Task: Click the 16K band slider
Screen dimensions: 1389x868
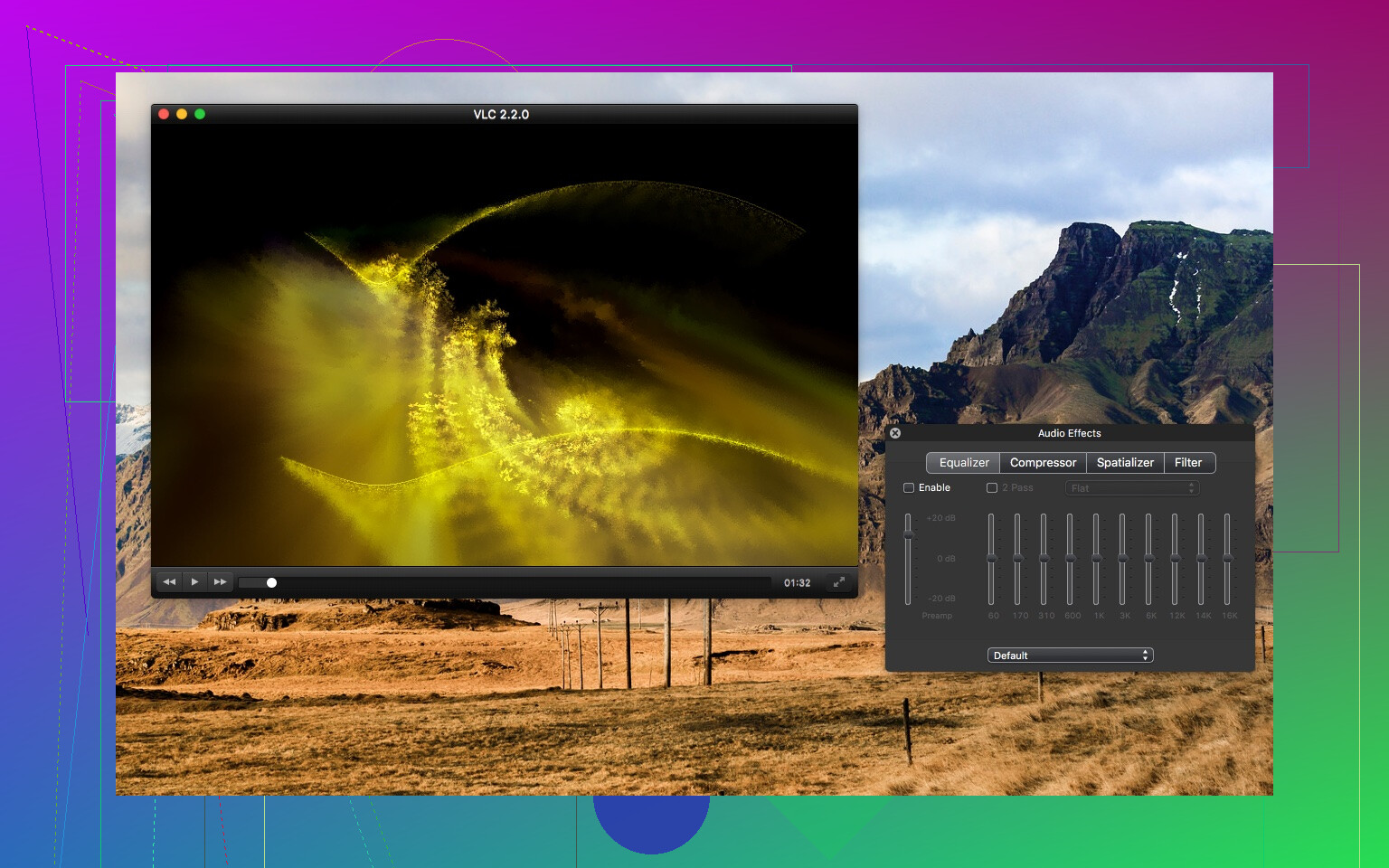Action: pyautogui.click(x=1228, y=559)
